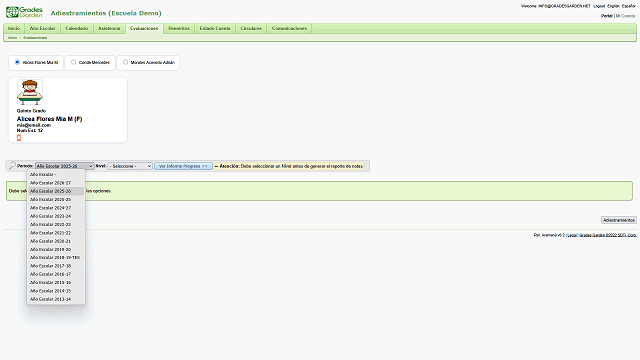The width and height of the screenshot is (640, 360).
Task: Open the Evaluaciones tab
Action: click(144, 28)
